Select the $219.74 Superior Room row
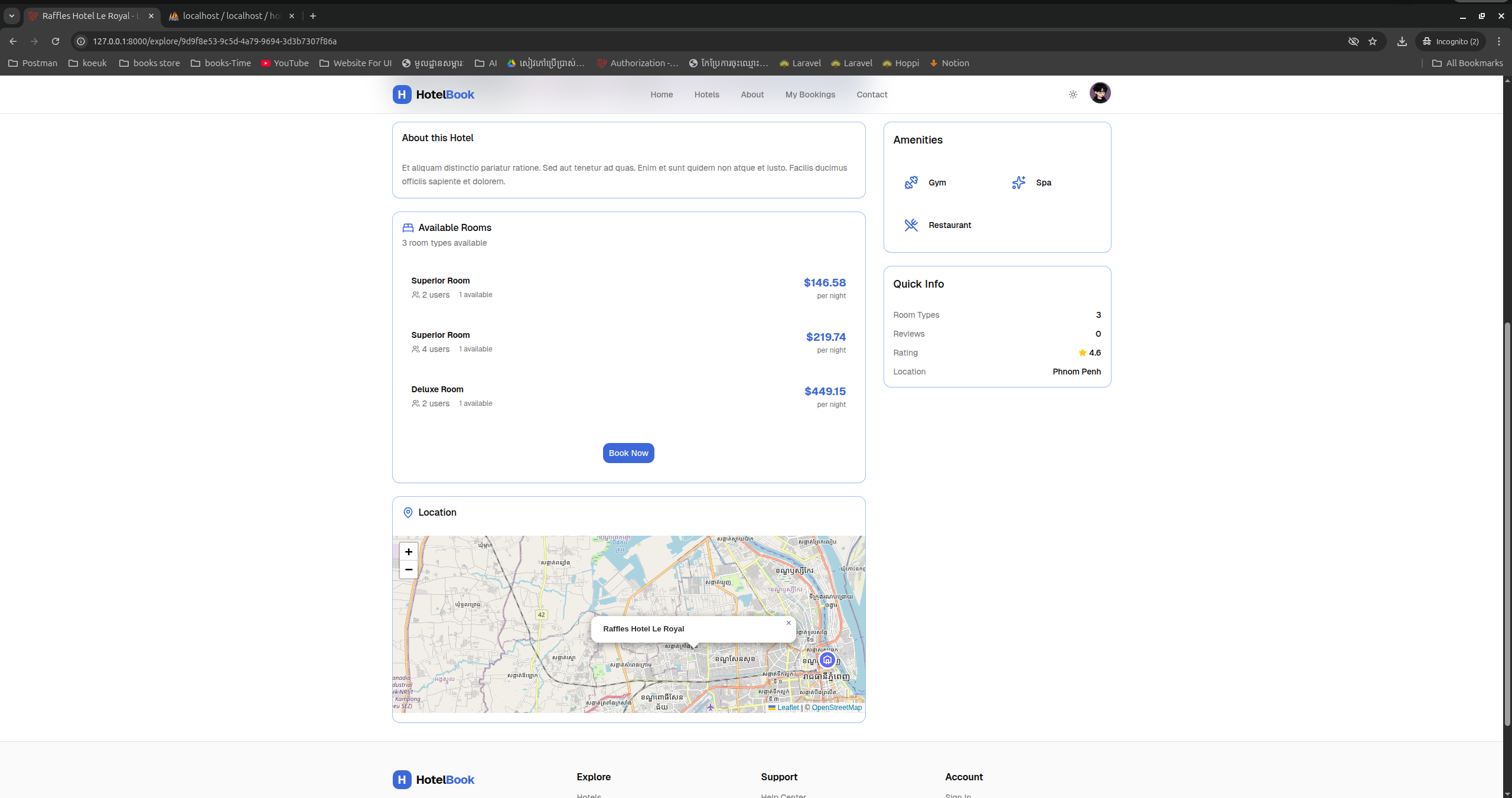 coord(628,342)
